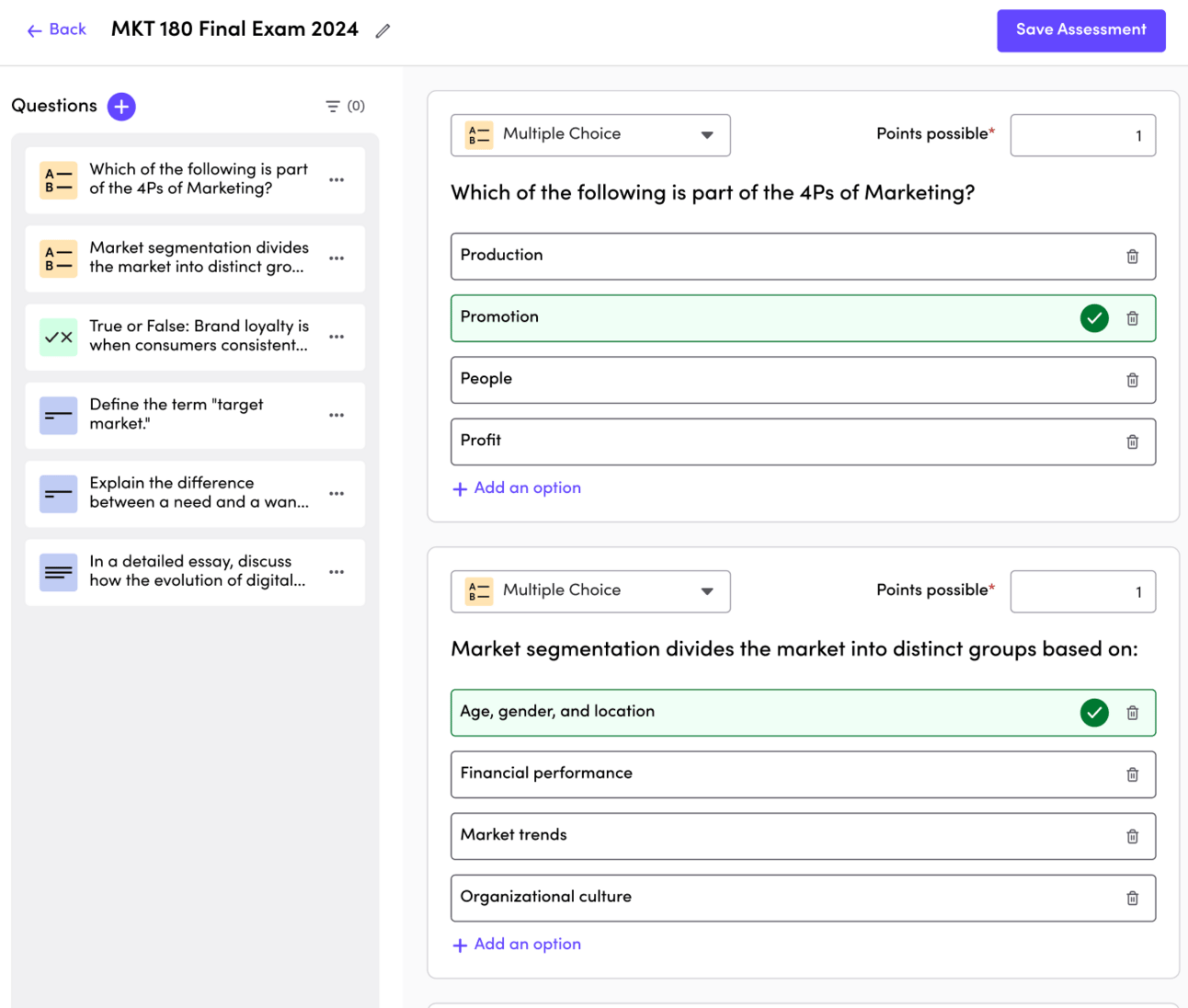
Task: Delete the Financial performance option
Action: [1133, 774]
